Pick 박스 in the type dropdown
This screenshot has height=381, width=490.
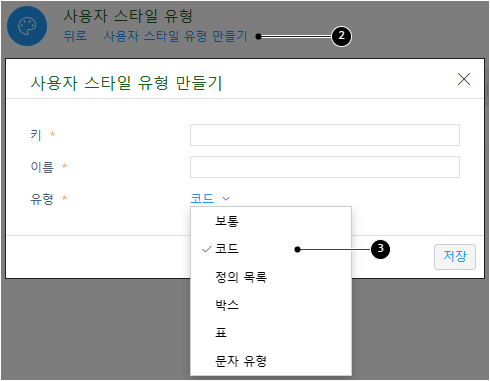271,305
